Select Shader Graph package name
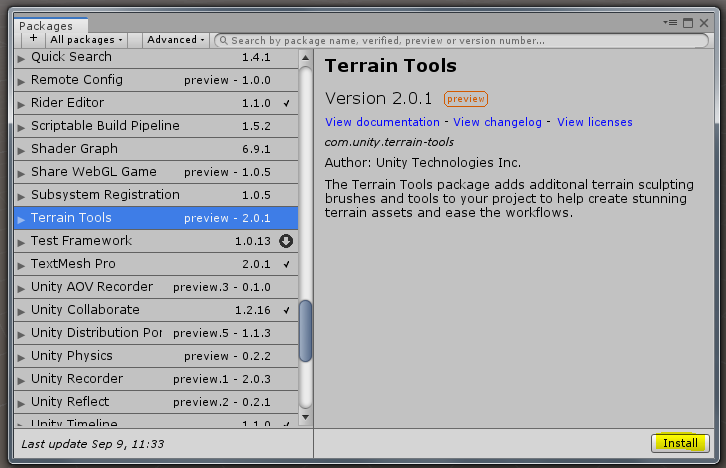 pyautogui.click(x=74, y=149)
